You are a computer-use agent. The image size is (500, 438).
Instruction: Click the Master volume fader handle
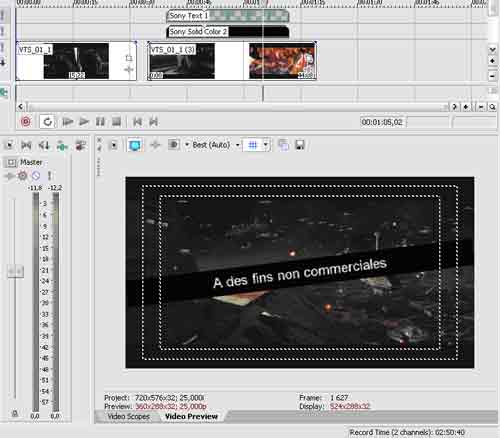(15, 271)
